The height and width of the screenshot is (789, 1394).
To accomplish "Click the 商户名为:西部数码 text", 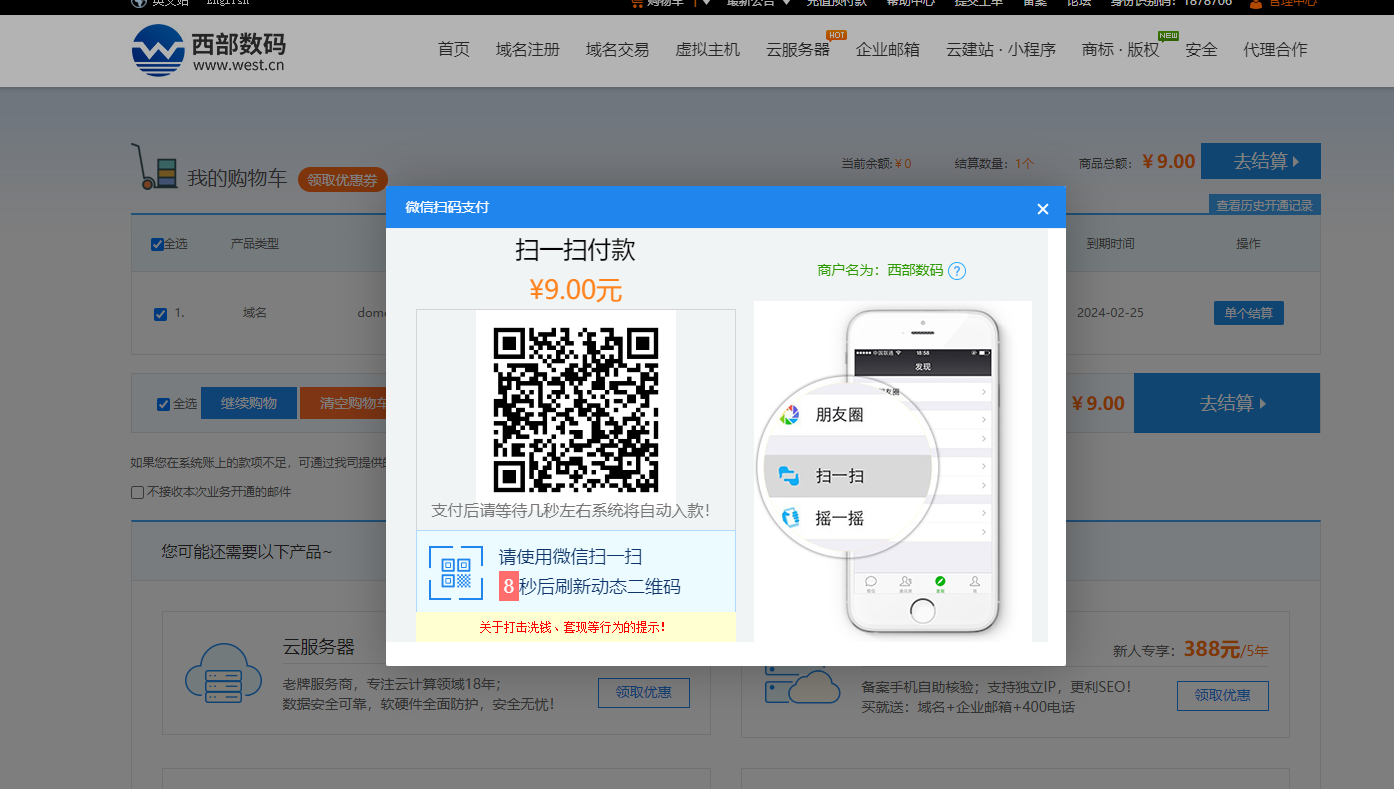I will click(880, 270).
